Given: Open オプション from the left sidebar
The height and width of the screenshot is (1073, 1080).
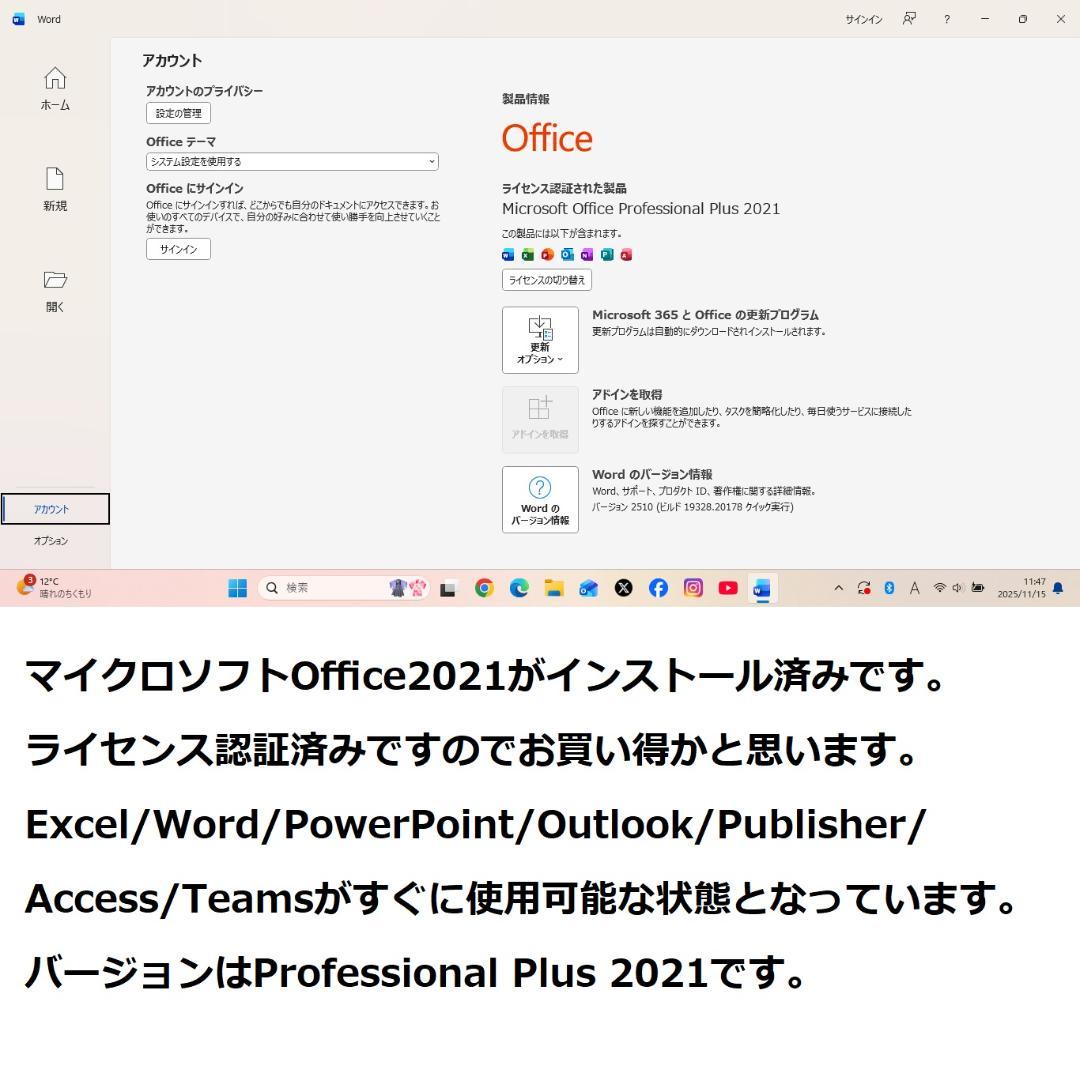Looking at the screenshot, I should [56, 541].
